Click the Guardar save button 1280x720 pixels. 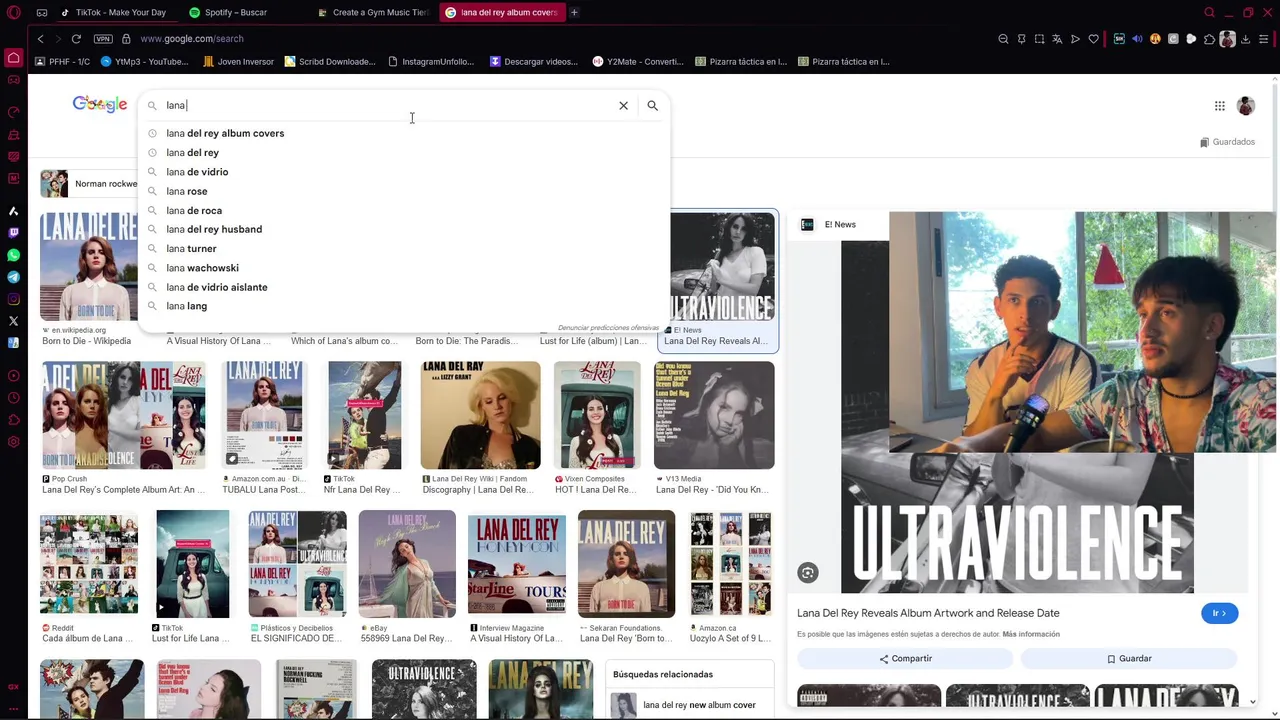(1129, 659)
